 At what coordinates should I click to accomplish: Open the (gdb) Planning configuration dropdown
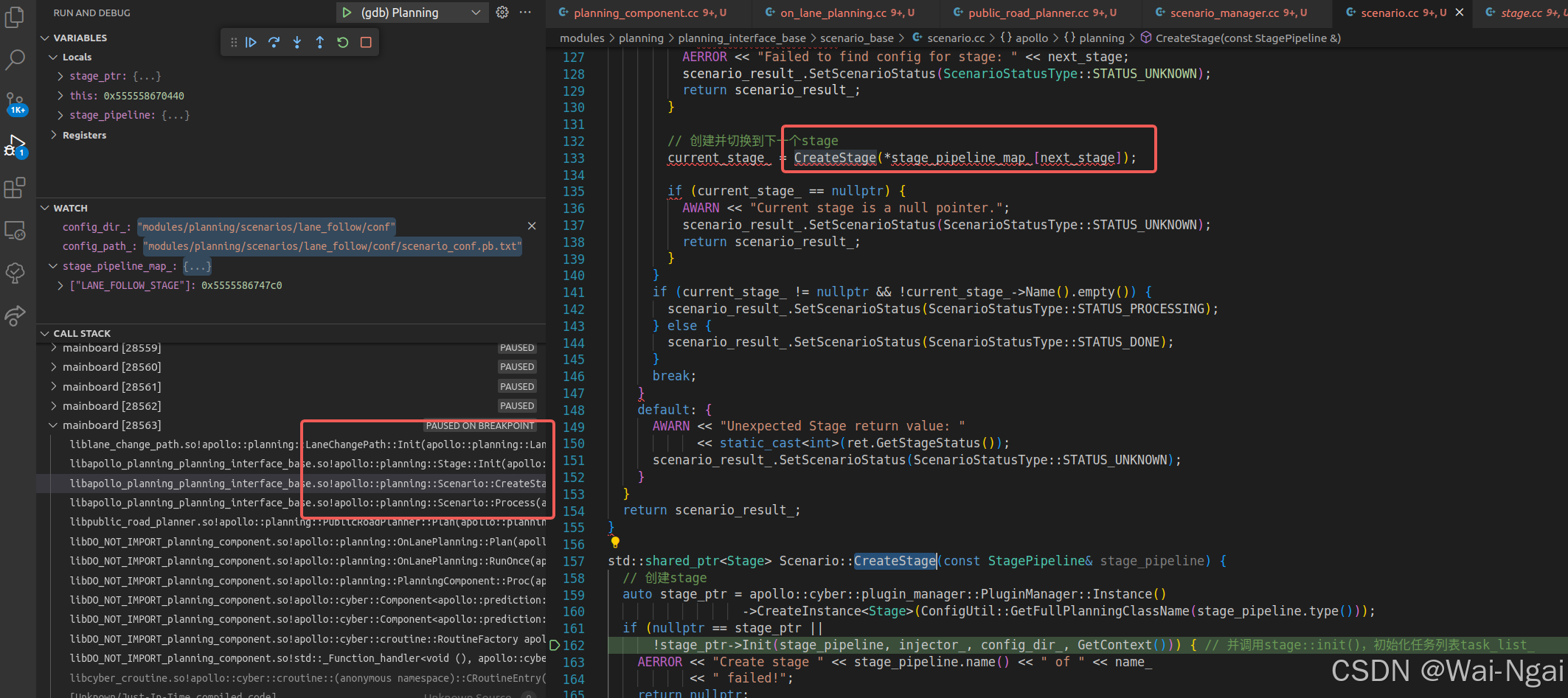tap(476, 13)
